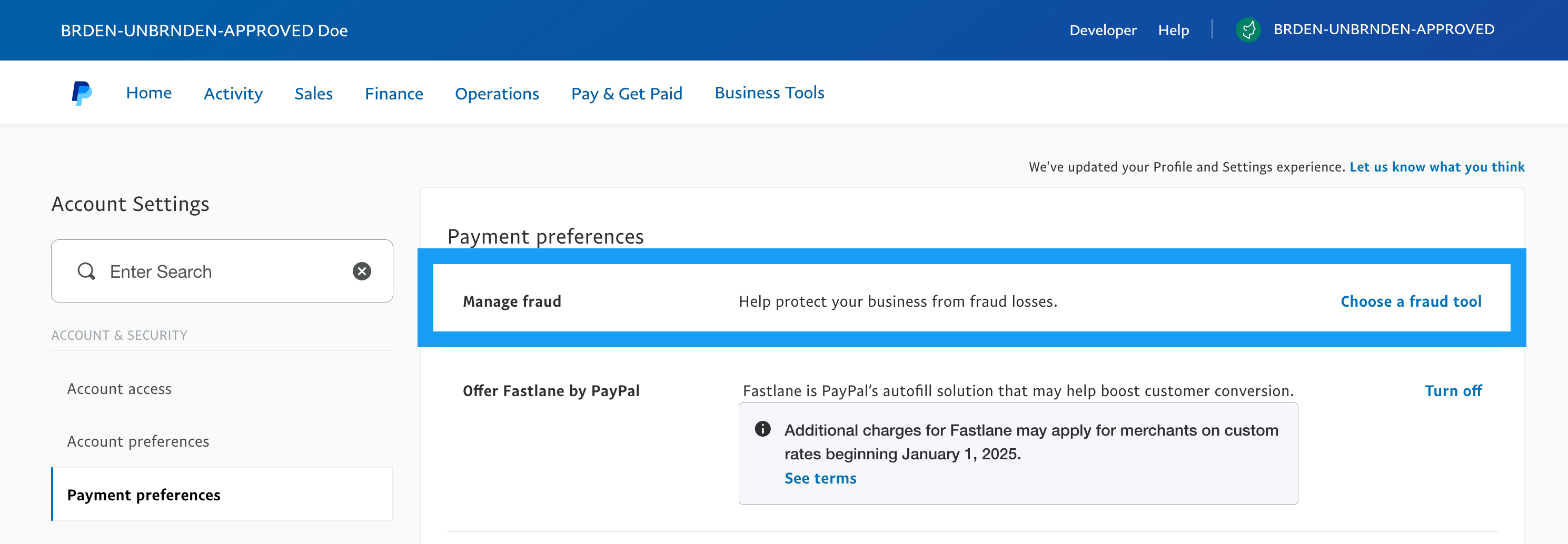Image resolution: width=1568 pixels, height=544 pixels.
Task: Click the Fastlane info circle icon
Action: pos(762,429)
